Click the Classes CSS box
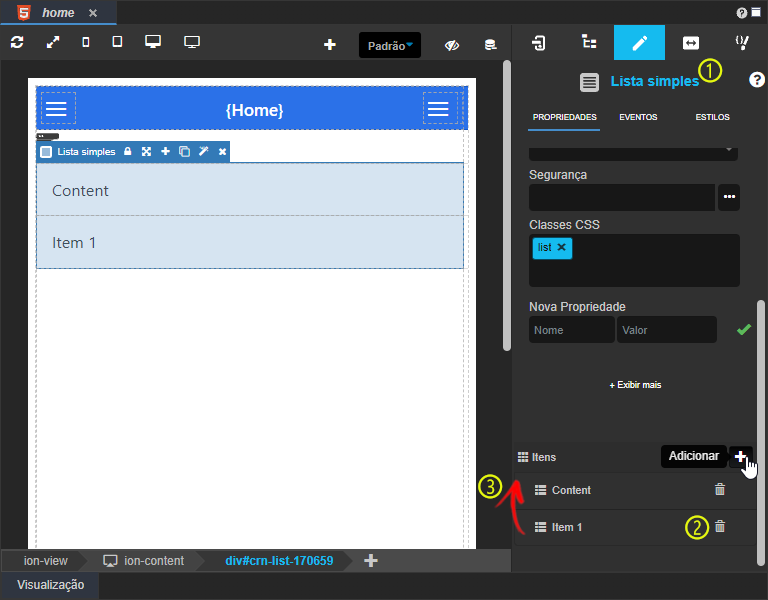Screen dimensions: 768x600 (634, 260)
